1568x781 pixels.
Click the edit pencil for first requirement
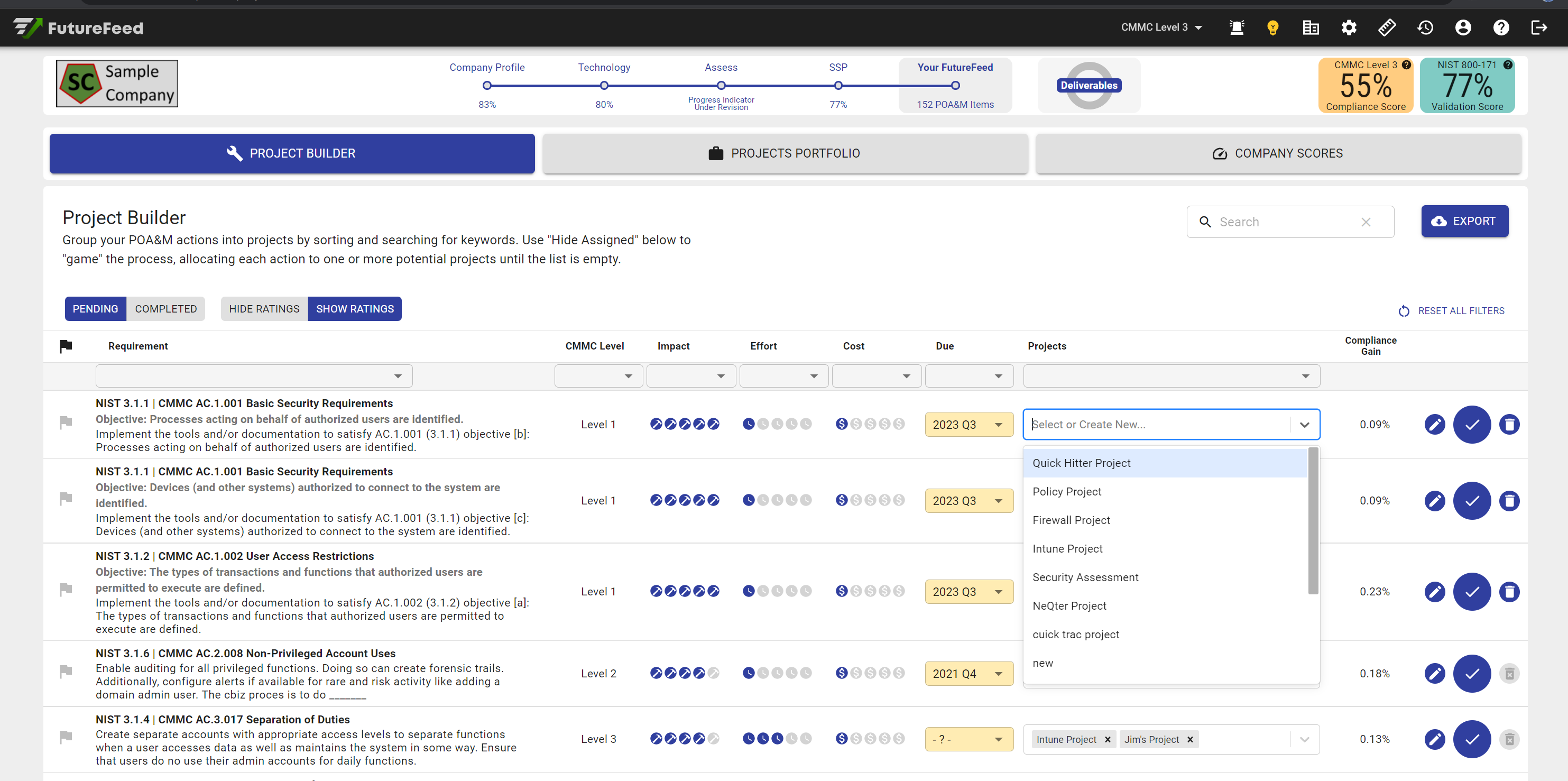click(x=1434, y=424)
